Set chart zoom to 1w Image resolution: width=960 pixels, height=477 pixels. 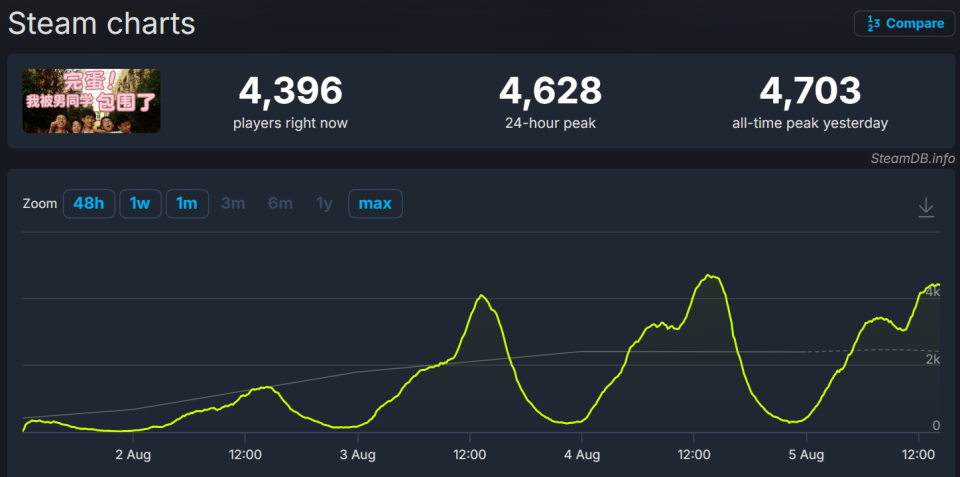[140, 203]
